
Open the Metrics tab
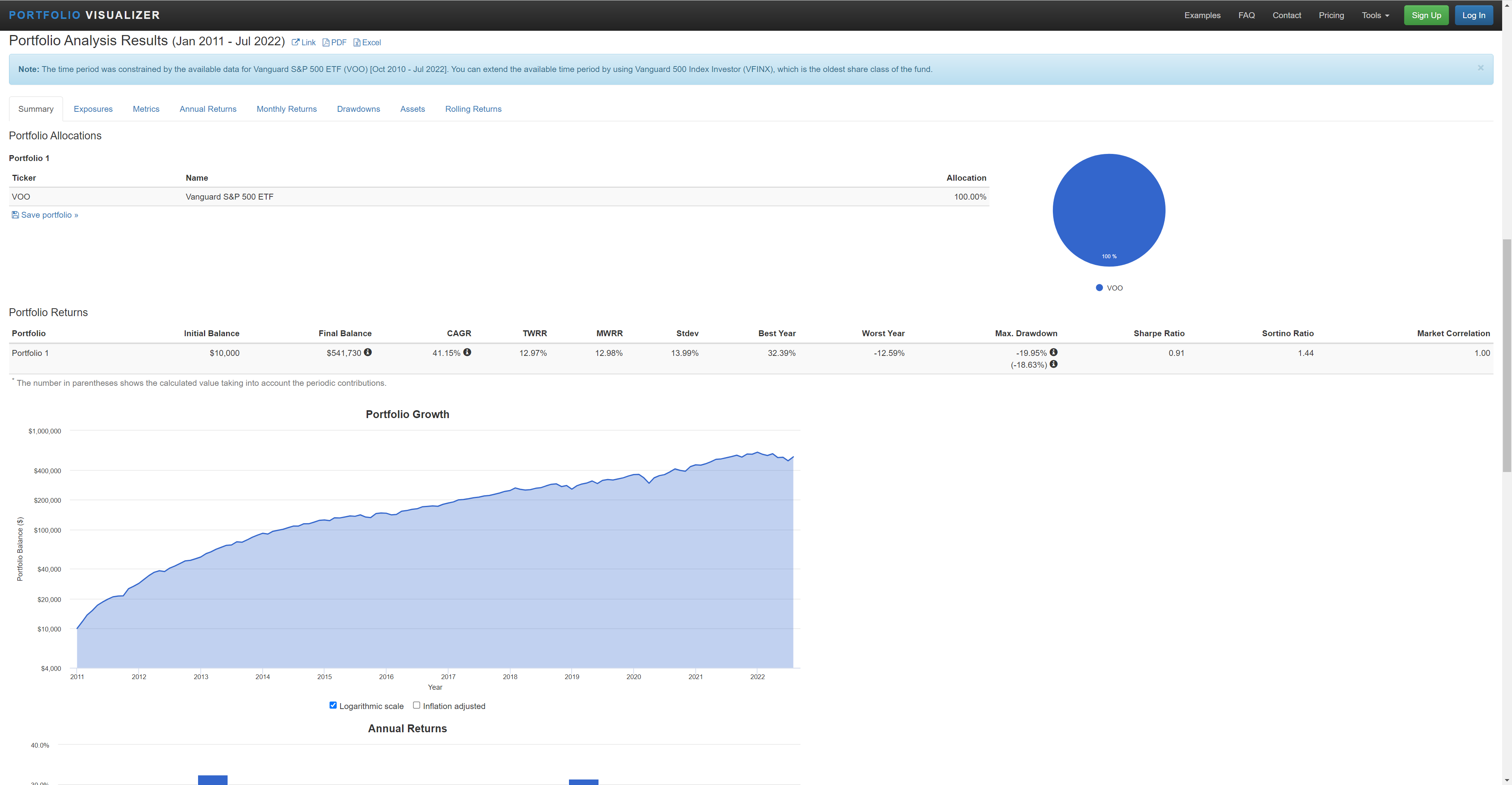(x=146, y=109)
